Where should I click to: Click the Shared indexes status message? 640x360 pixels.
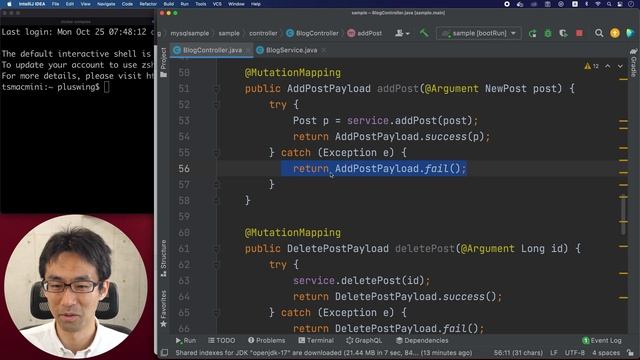point(324,353)
